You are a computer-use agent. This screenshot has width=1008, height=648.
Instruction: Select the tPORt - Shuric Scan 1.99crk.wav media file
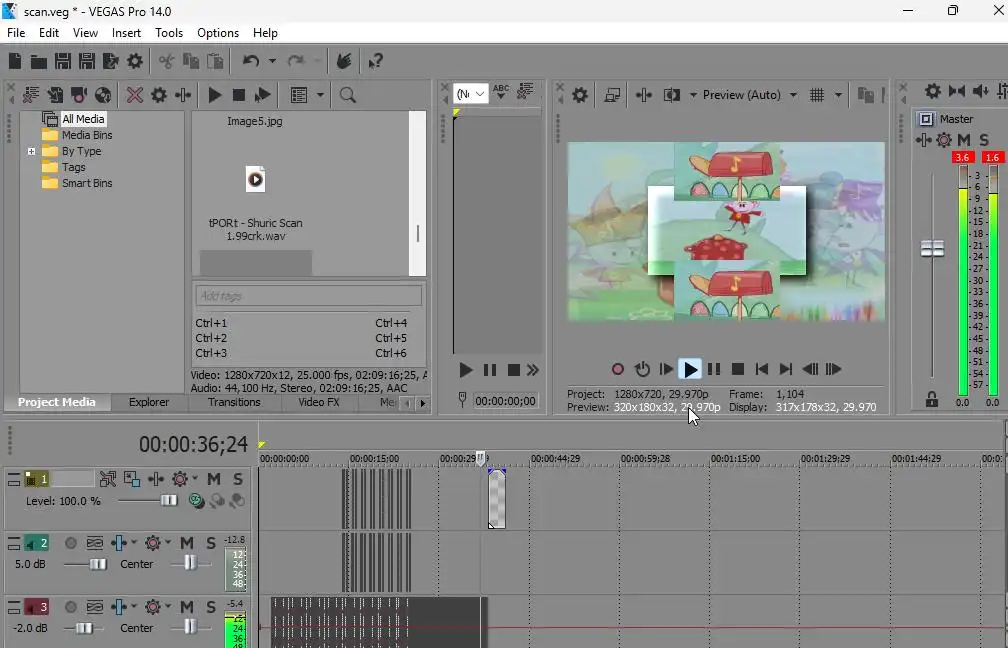tap(255, 204)
